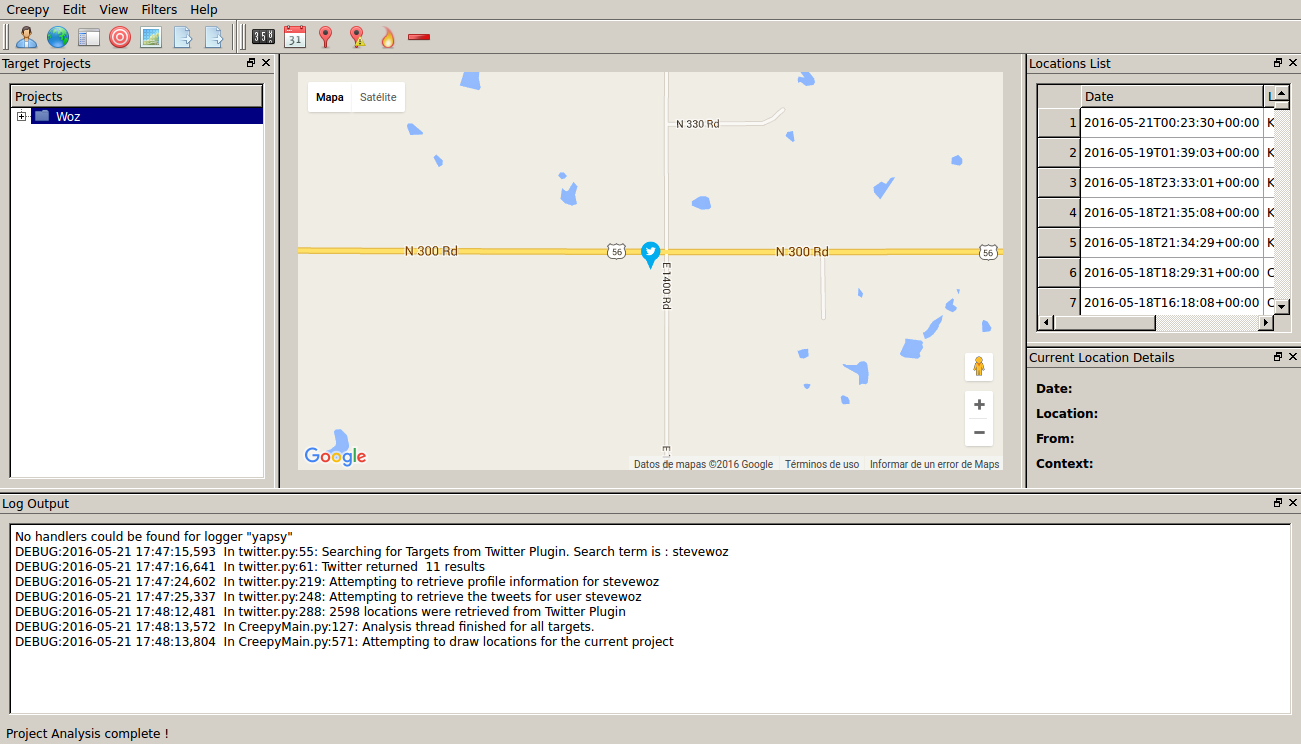Select location row 2016-05-18T23:33:01
The image size is (1301, 744).
[x=1172, y=182]
